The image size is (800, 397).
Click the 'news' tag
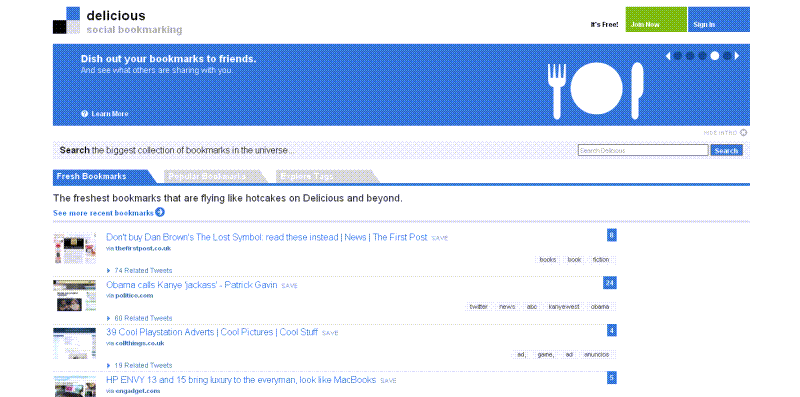pos(507,307)
